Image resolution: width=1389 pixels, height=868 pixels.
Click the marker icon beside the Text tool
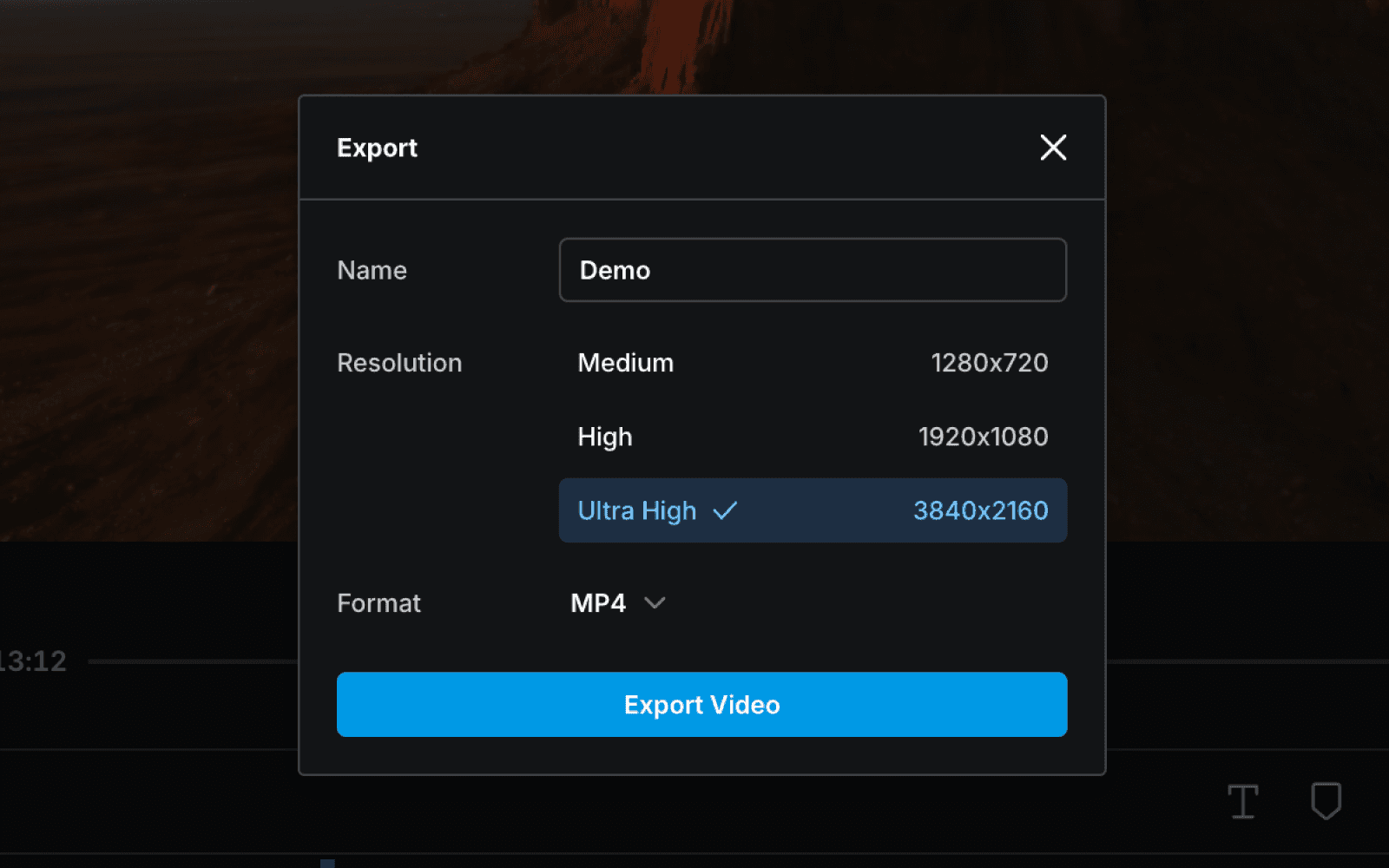[x=1326, y=801]
